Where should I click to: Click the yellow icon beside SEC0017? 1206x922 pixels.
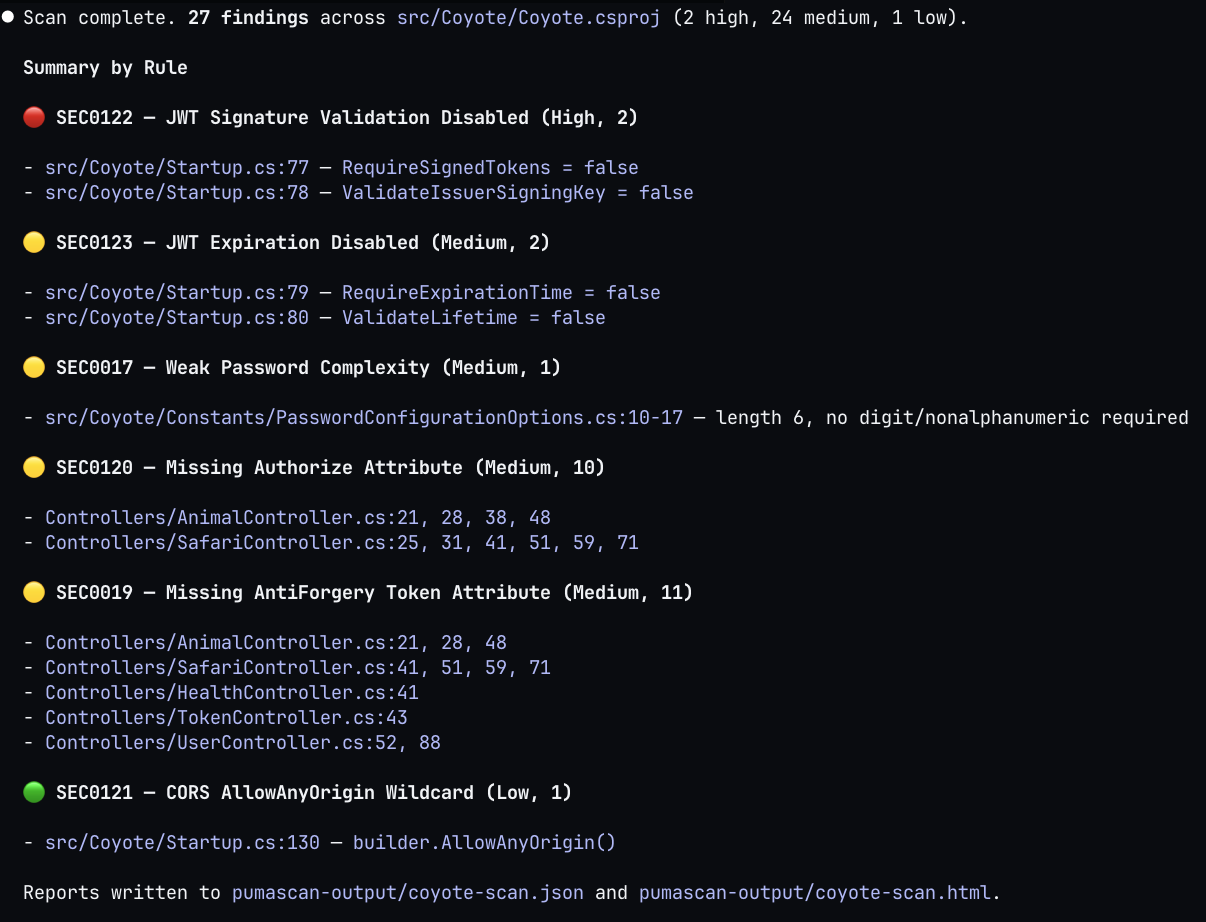pos(34,368)
